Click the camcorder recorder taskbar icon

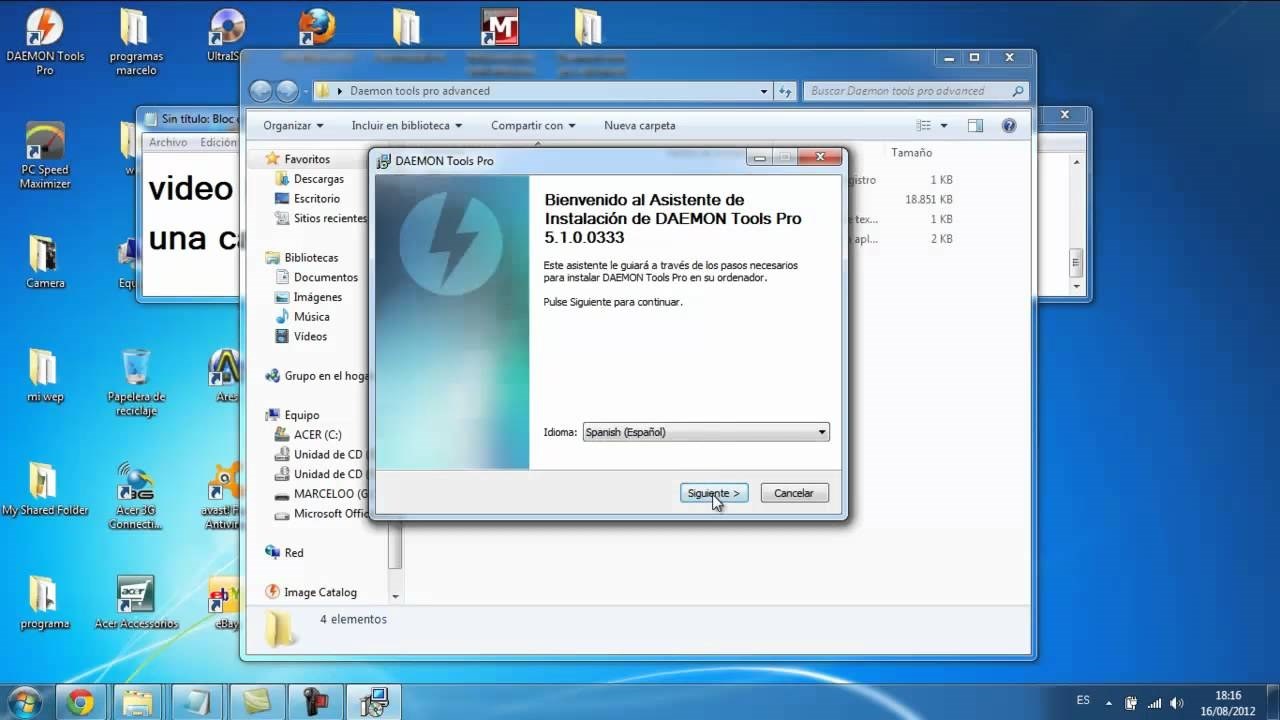pyautogui.click(x=315, y=702)
